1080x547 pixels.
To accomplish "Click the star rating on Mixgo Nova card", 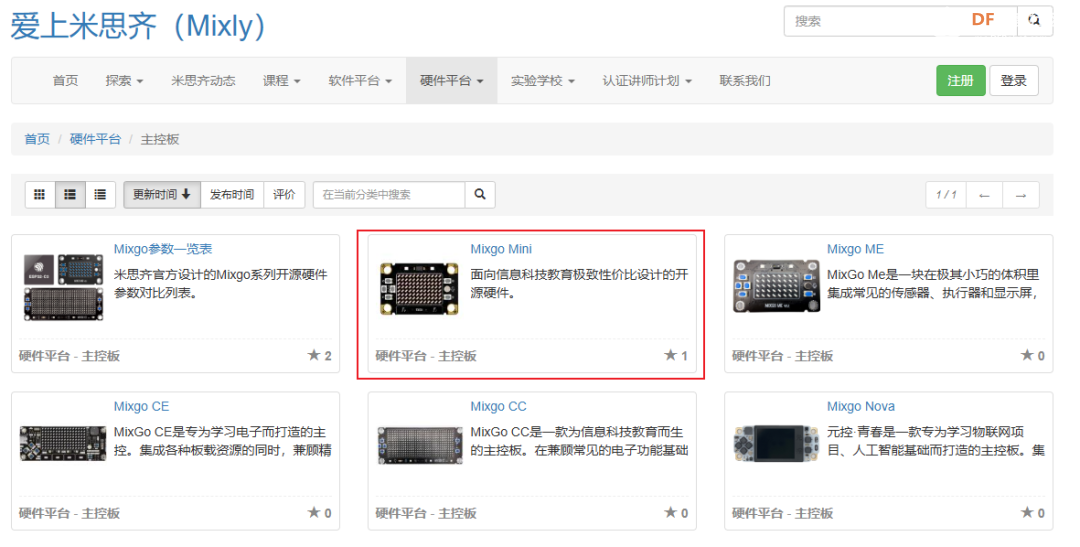I will click(1032, 513).
